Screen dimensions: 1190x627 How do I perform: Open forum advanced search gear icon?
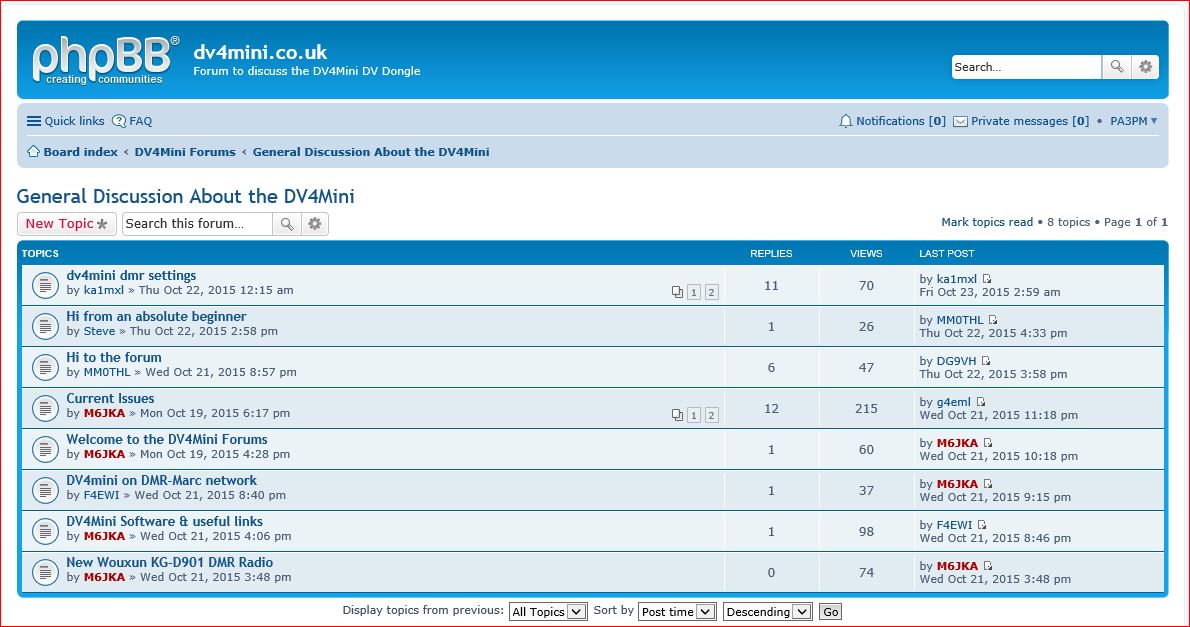315,224
